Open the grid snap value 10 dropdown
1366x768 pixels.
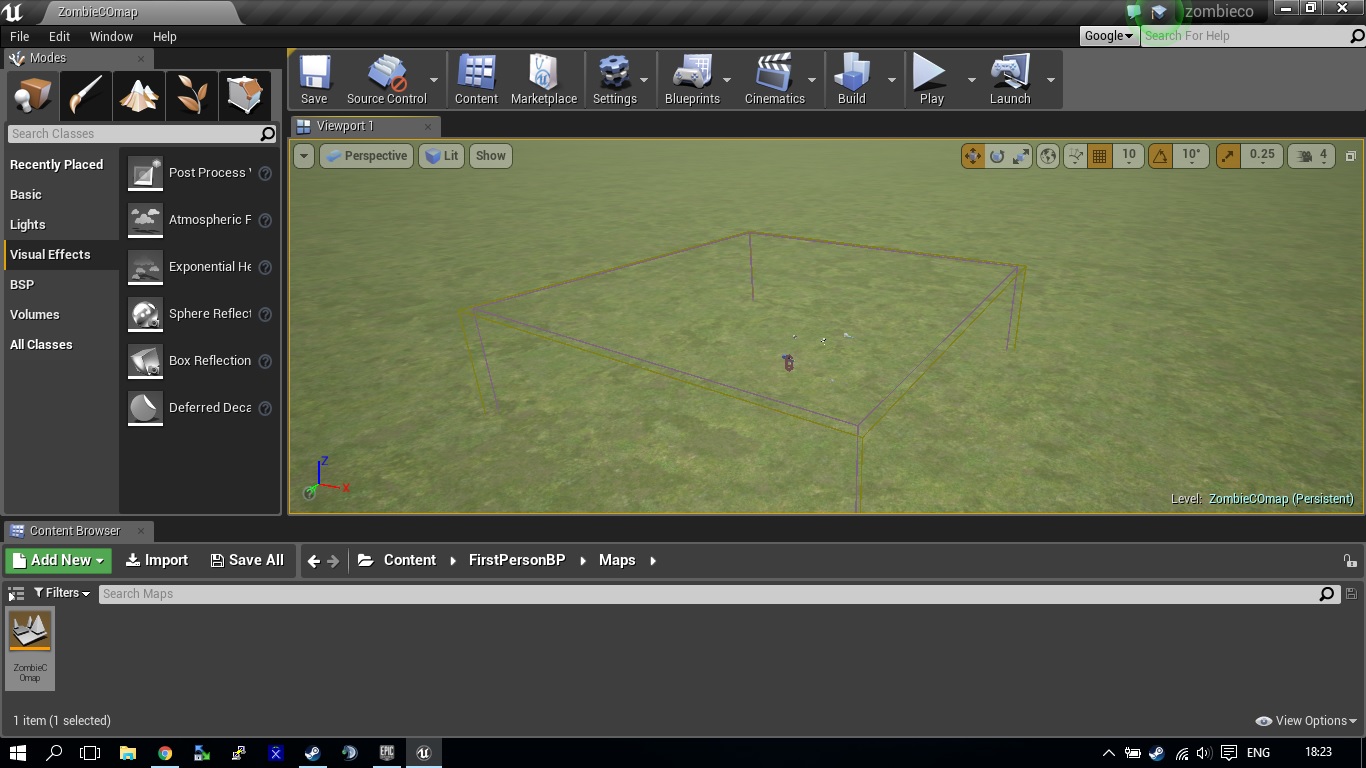pyautogui.click(x=1128, y=156)
